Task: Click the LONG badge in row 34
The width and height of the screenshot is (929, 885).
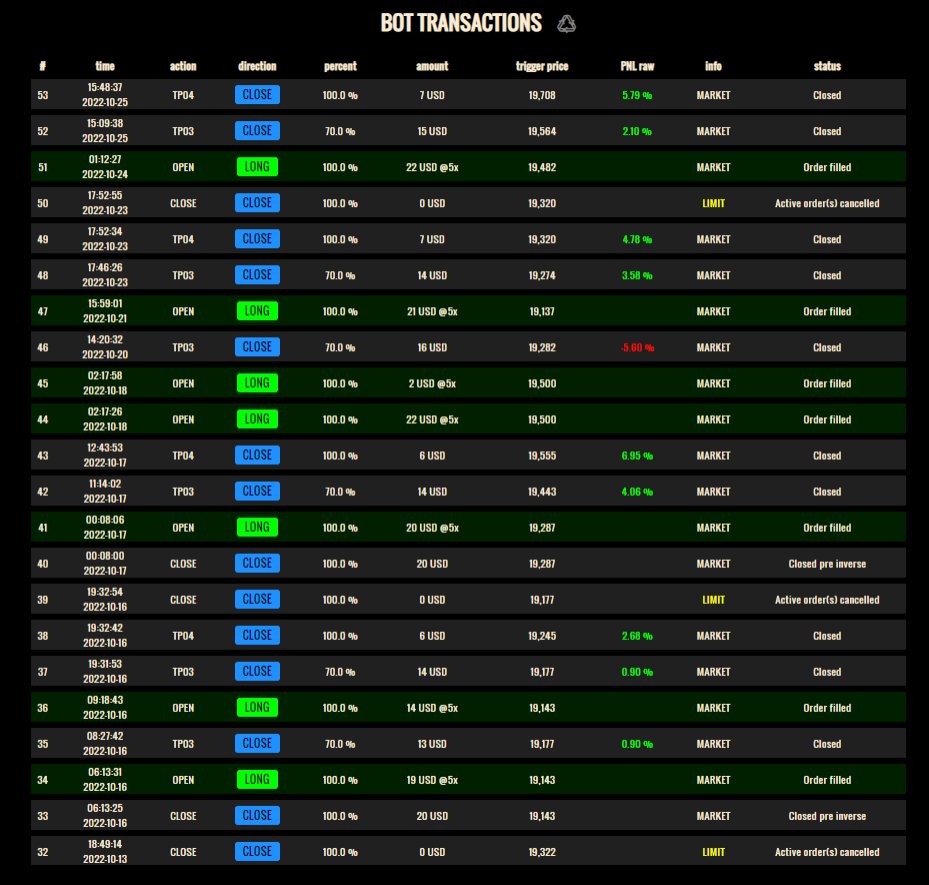Action: point(257,780)
